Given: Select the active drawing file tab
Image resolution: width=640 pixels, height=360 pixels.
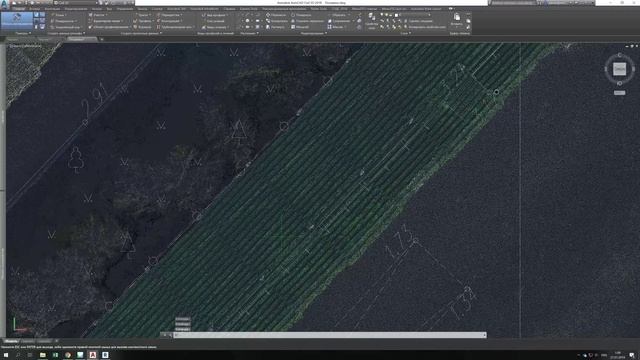Looking at the screenshot, I should [82, 39].
